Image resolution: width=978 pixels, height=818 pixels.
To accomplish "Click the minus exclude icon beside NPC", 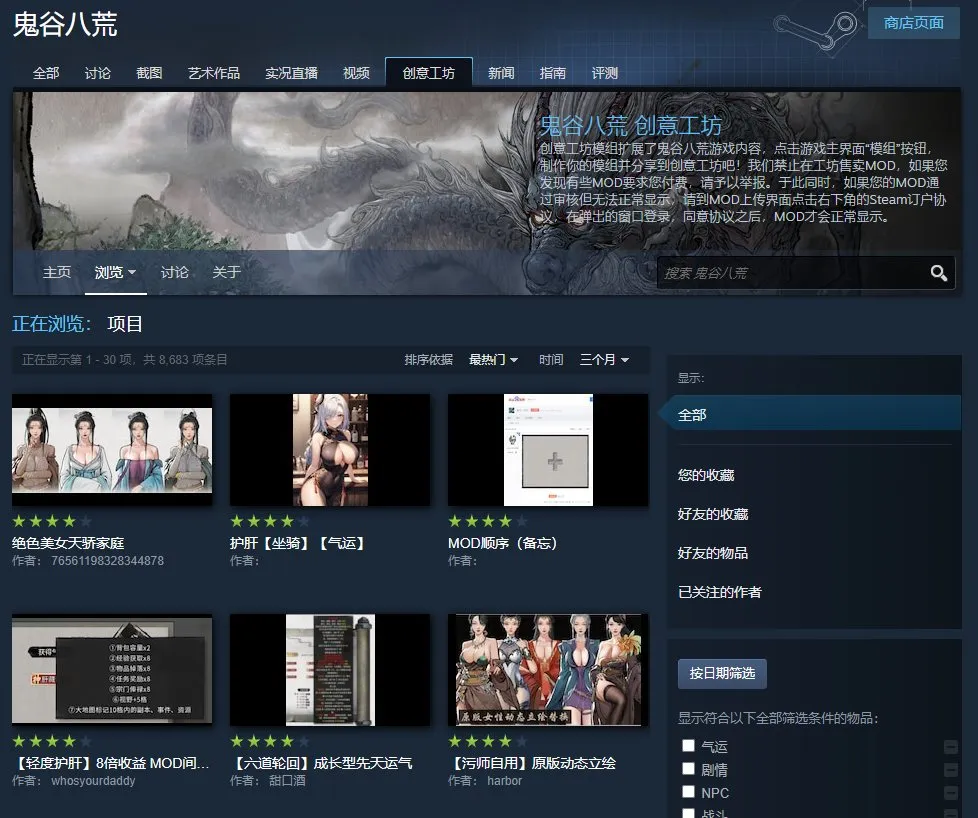I will click(x=951, y=792).
